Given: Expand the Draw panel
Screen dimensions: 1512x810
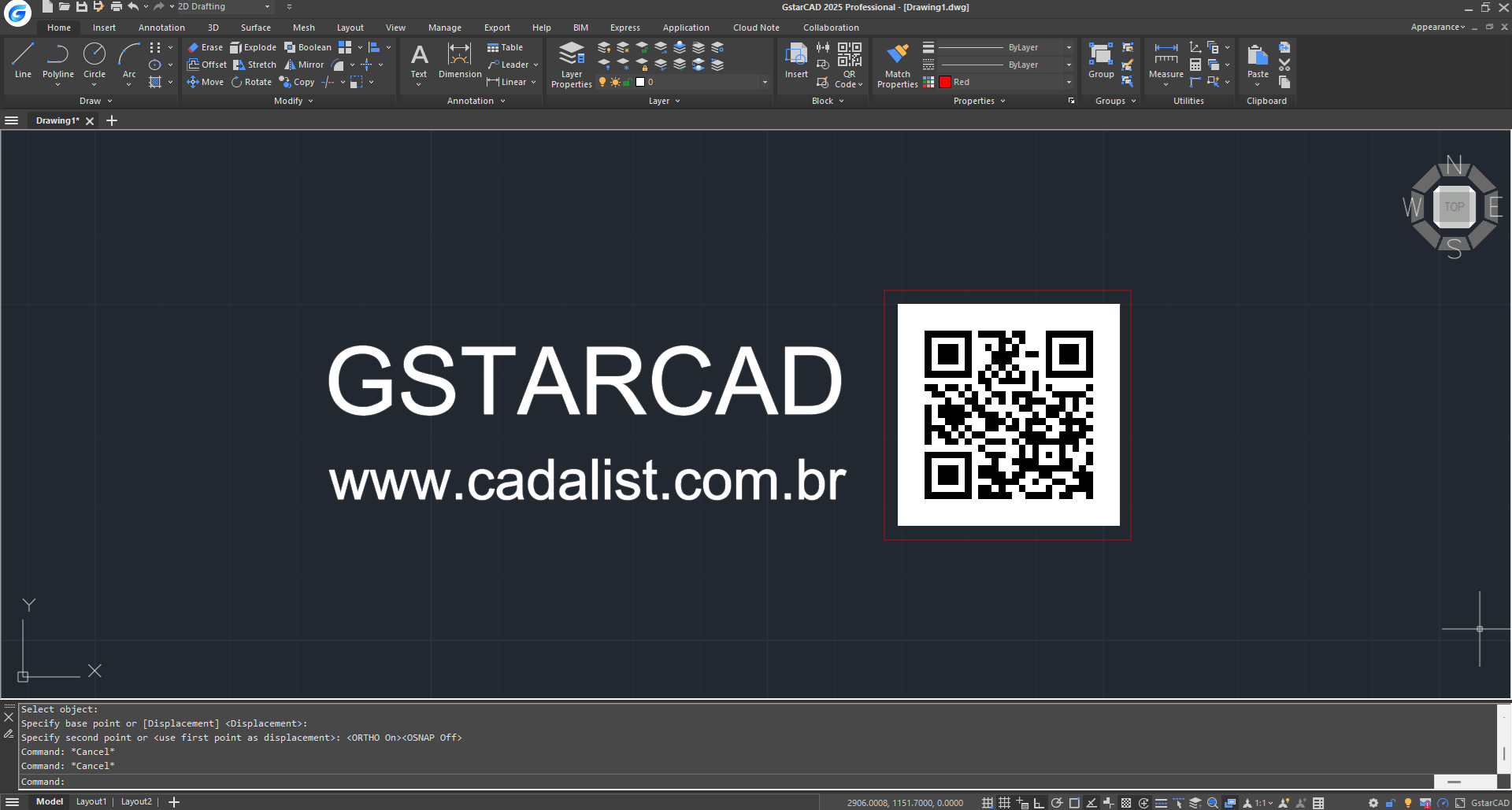Looking at the screenshot, I should click(95, 101).
